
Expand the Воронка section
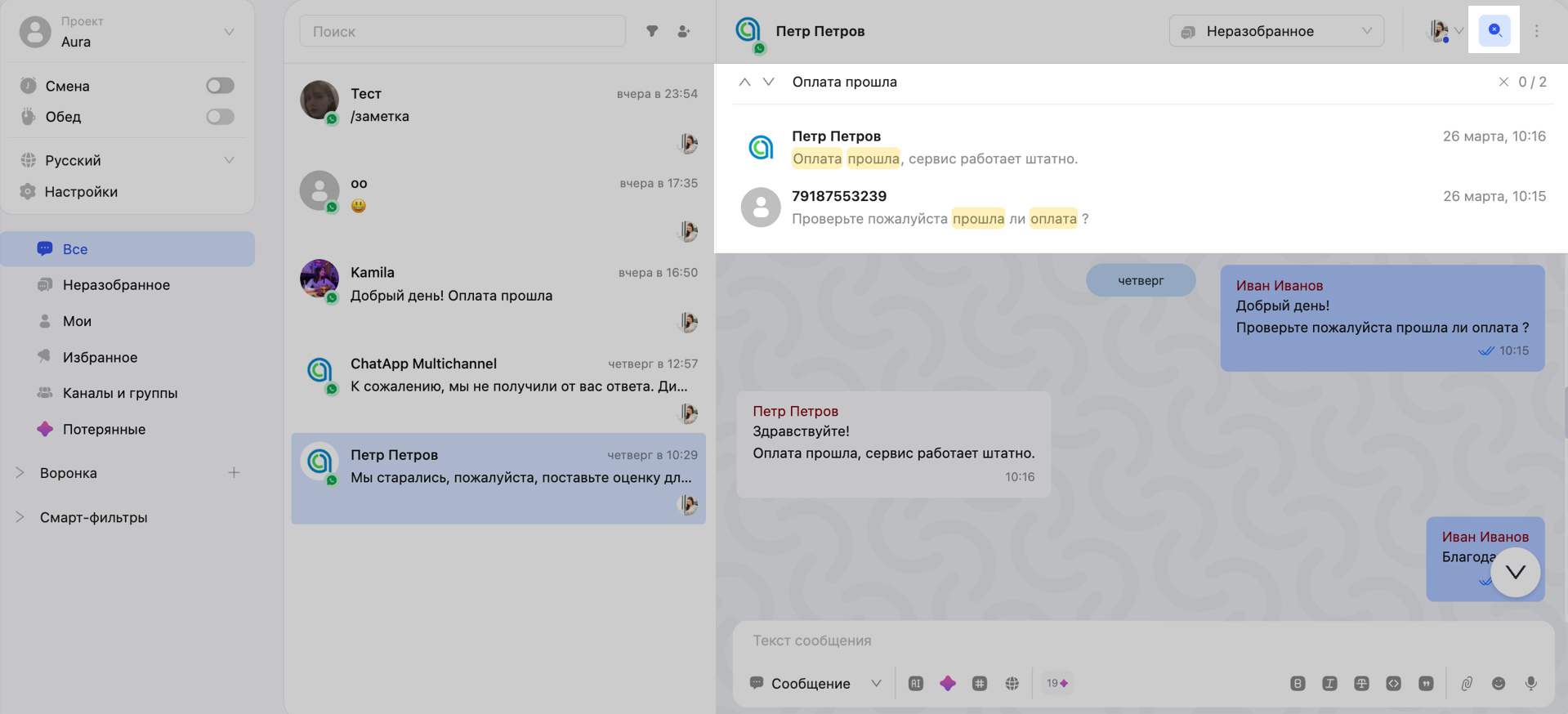tap(20, 473)
